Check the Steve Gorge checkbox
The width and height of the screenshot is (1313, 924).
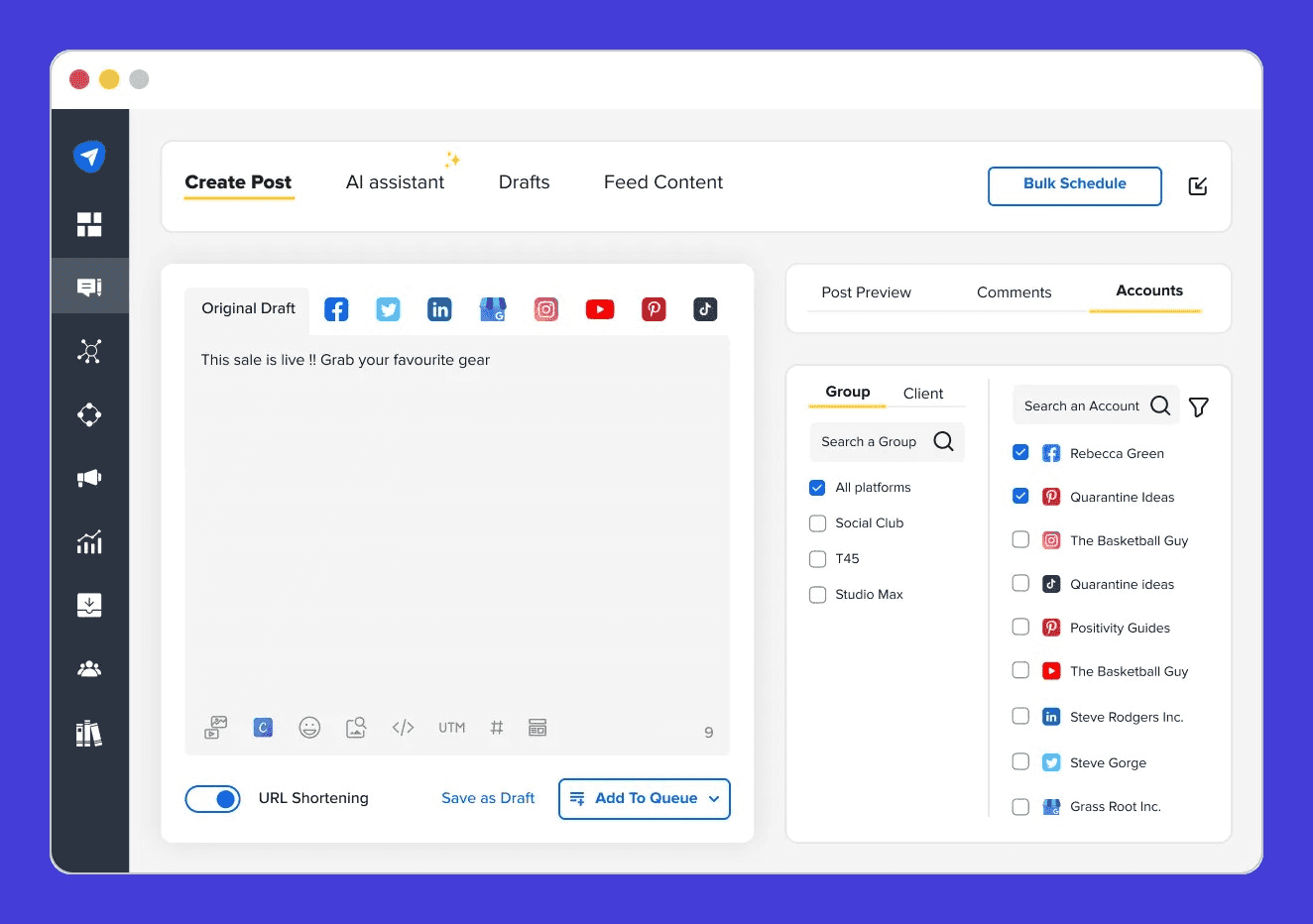(x=1020, y=761)
